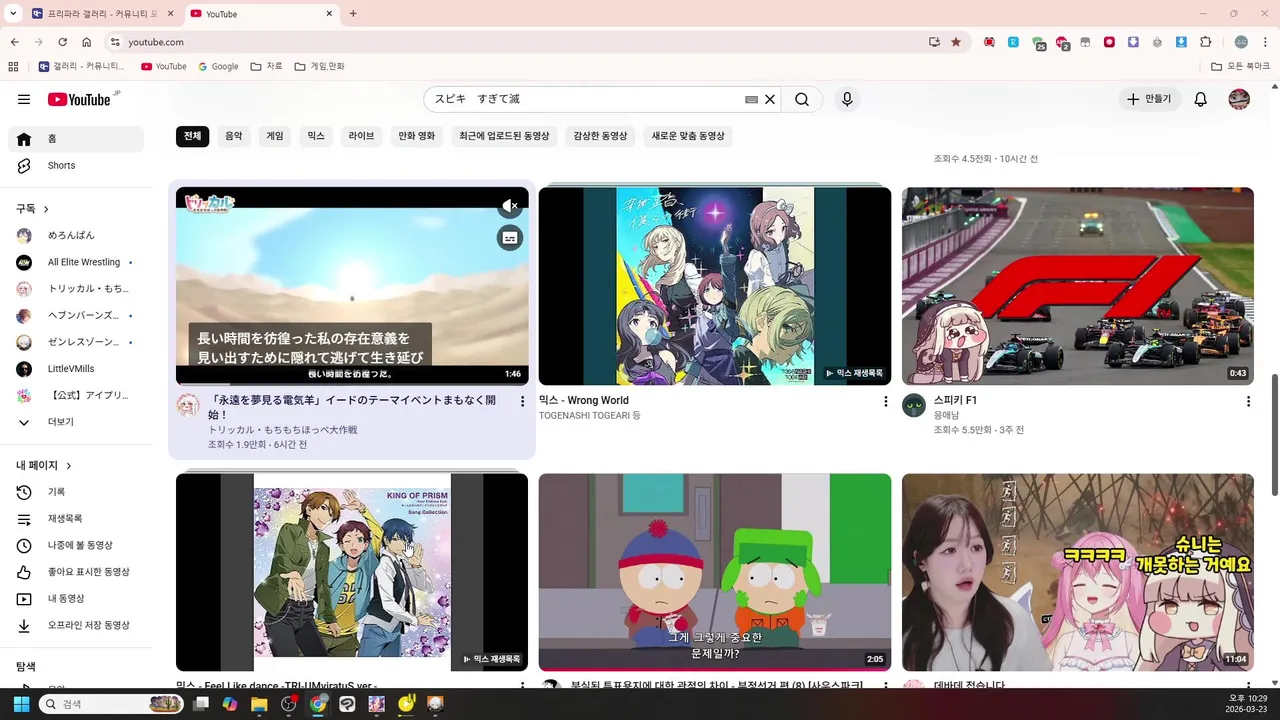Bookmark the page with the star
This screenshot has height=720, width=1280.
(956, 42)
